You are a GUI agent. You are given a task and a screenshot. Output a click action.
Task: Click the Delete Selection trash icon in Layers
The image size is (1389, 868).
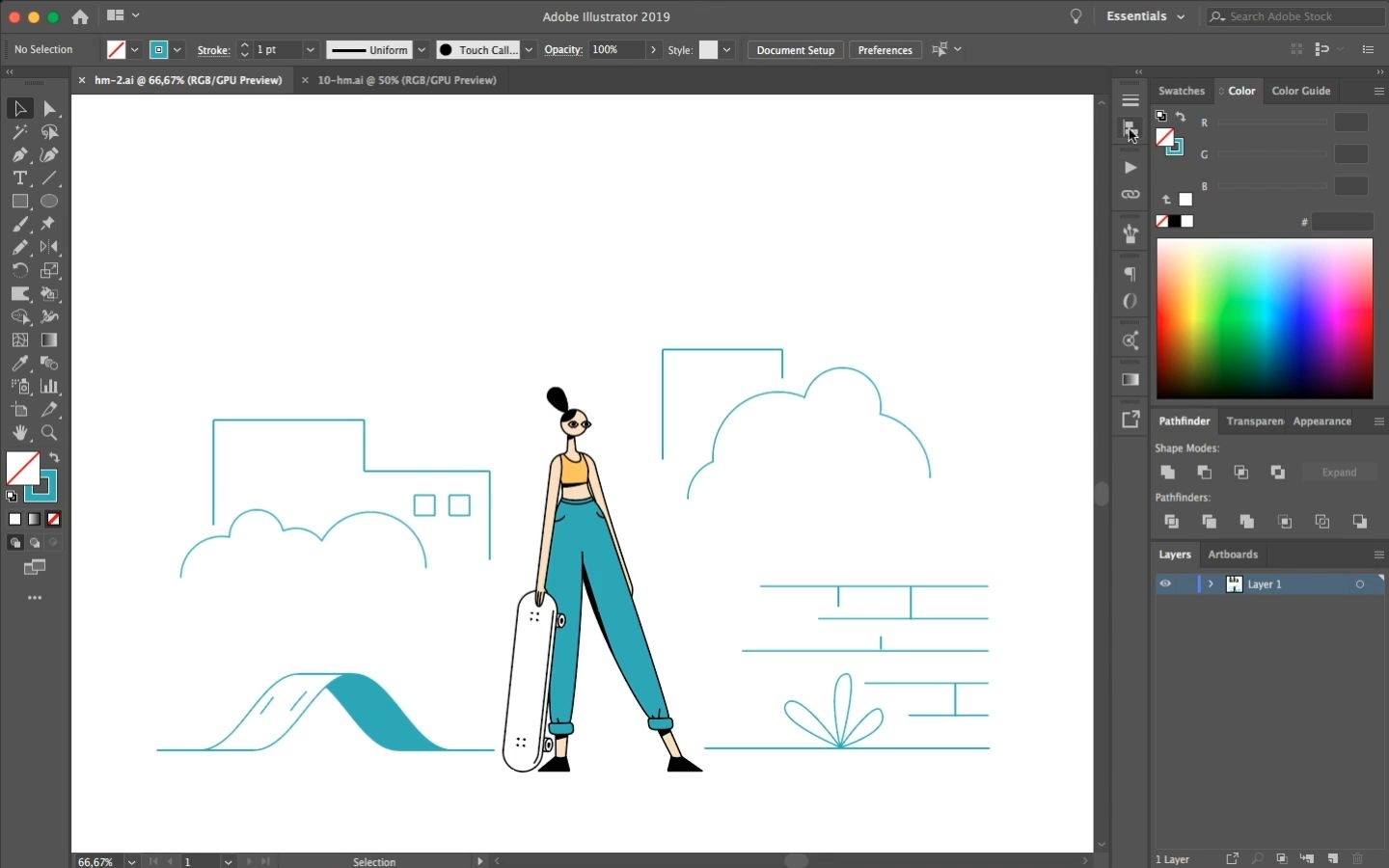[1358, 859]
